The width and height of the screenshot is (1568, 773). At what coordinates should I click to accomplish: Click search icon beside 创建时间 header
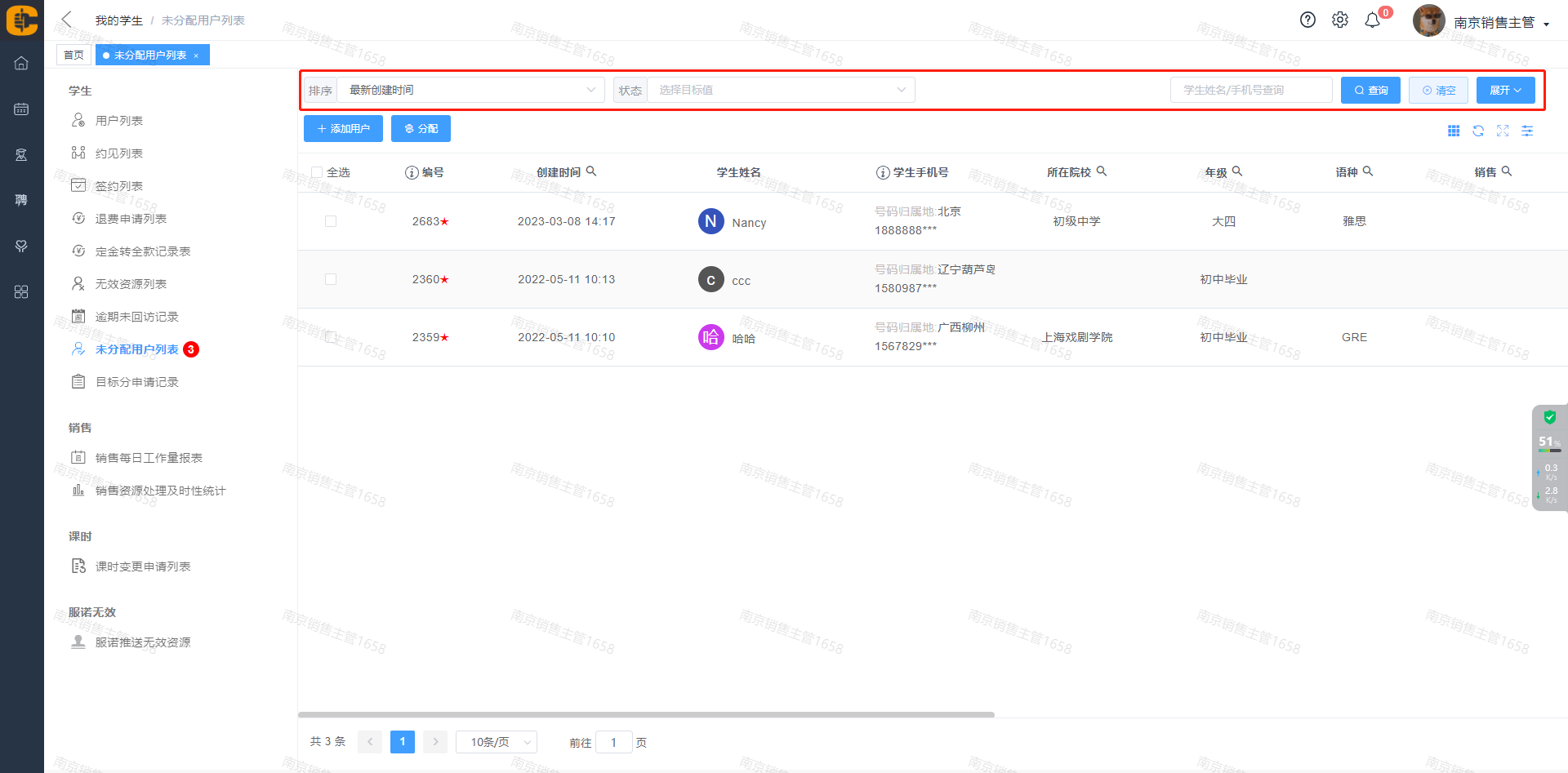click(591, 171)
